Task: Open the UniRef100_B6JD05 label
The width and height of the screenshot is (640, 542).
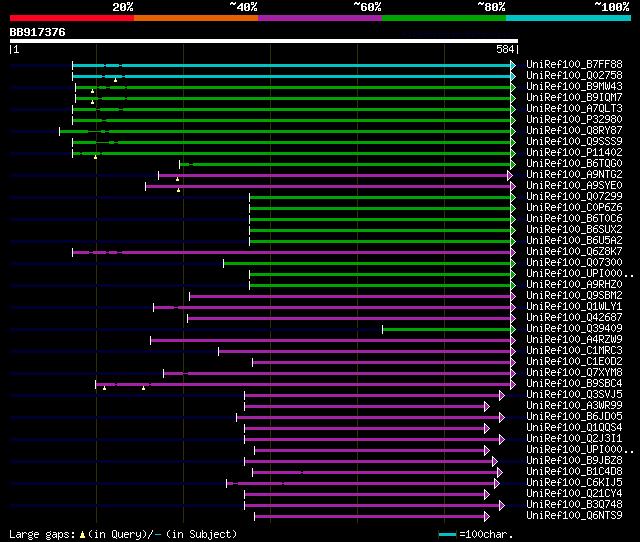Action: point(574,417)
